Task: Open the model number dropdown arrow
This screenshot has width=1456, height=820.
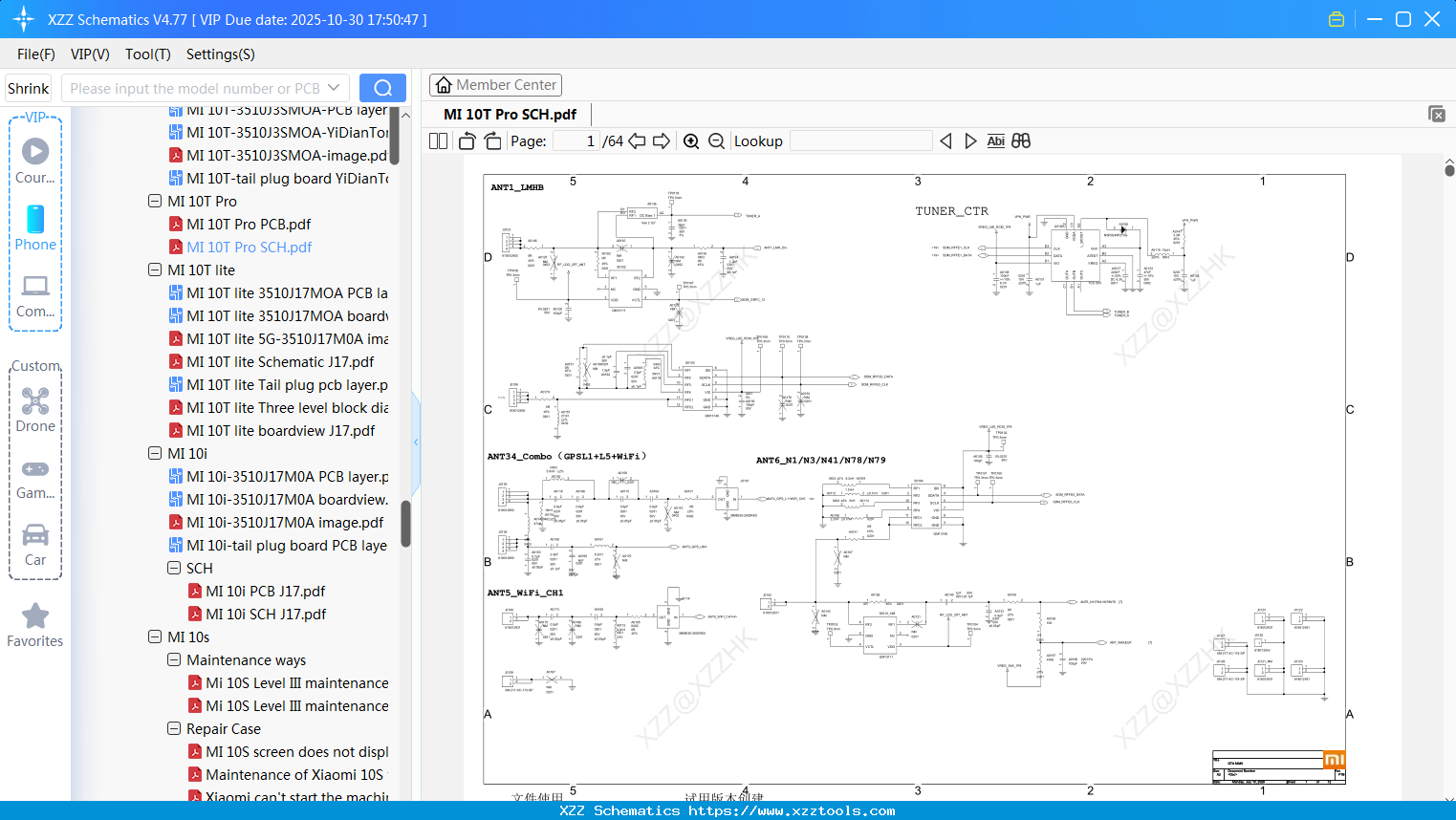Action: coord(334,88)
